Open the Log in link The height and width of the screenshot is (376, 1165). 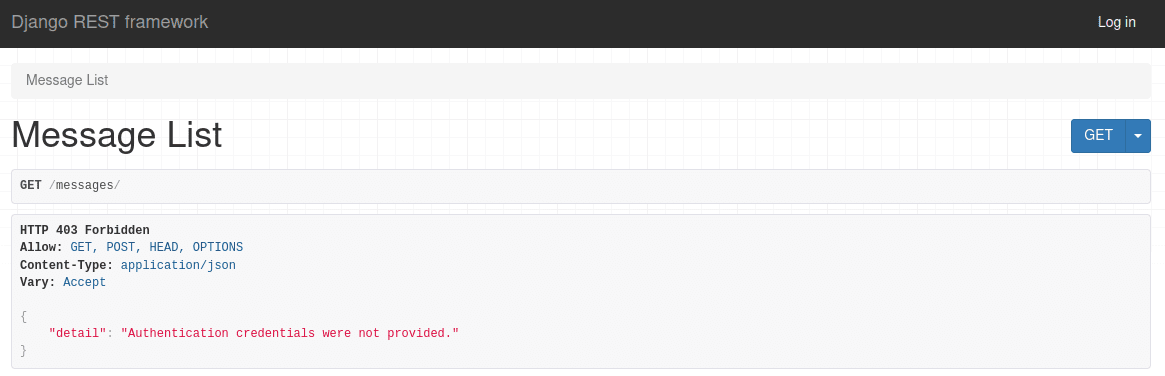[x=1117, y=22]
